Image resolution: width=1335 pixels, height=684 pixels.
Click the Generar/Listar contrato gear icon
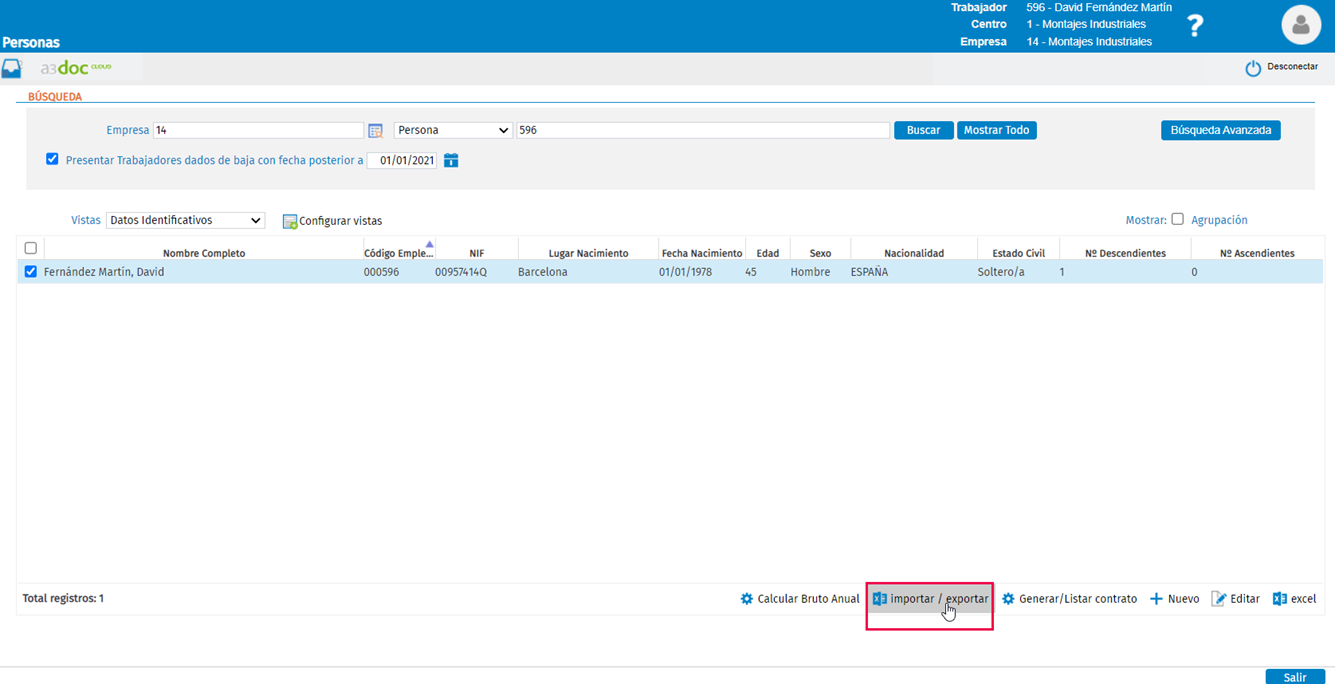1008,599
